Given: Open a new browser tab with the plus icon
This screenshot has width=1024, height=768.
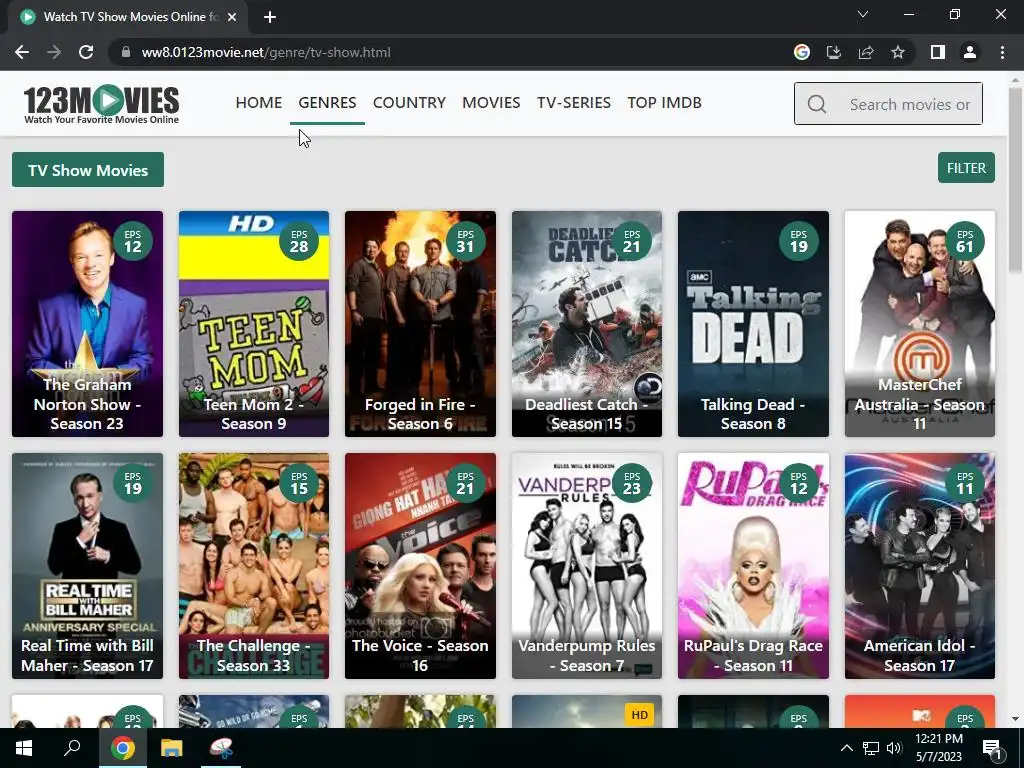Looking at the screenshot, I should (x=270, y=17).
